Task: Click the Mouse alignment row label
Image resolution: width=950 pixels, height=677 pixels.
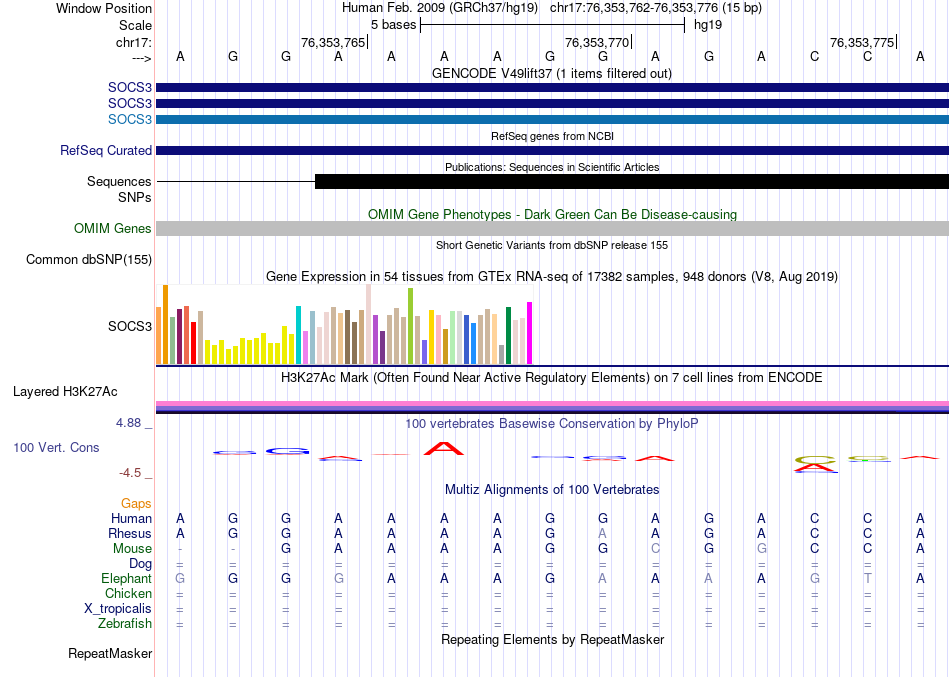Action: pos(132,549)
